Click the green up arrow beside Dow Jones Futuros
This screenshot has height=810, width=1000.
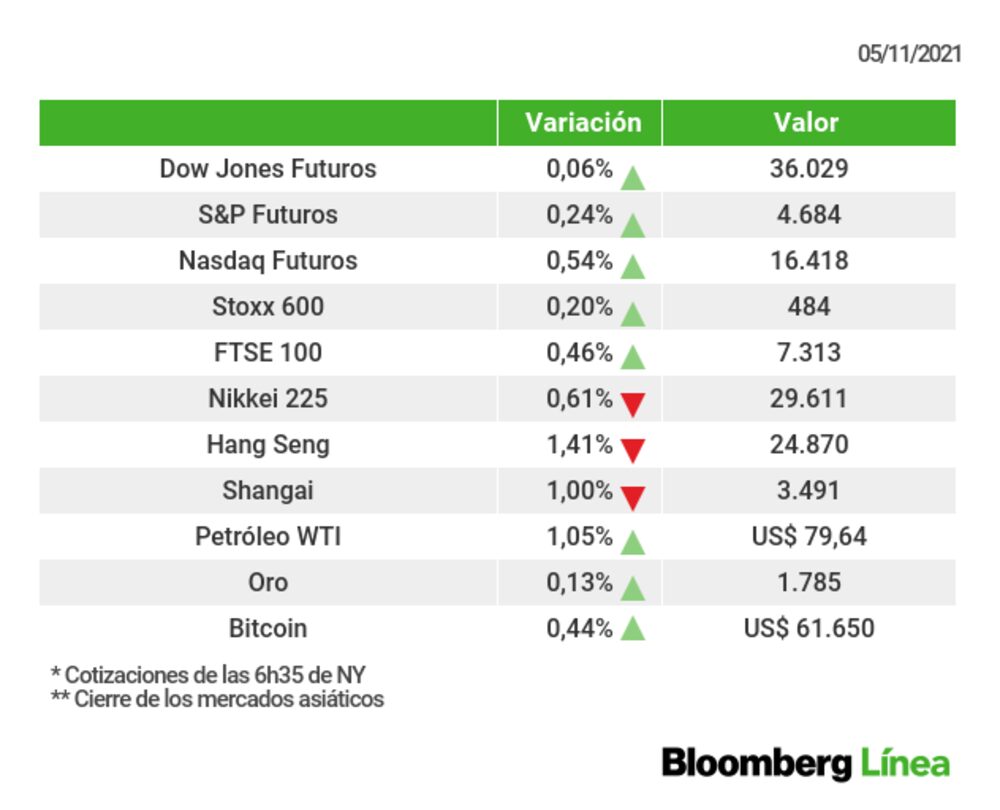pyautogui.click(x=632, y=179)
